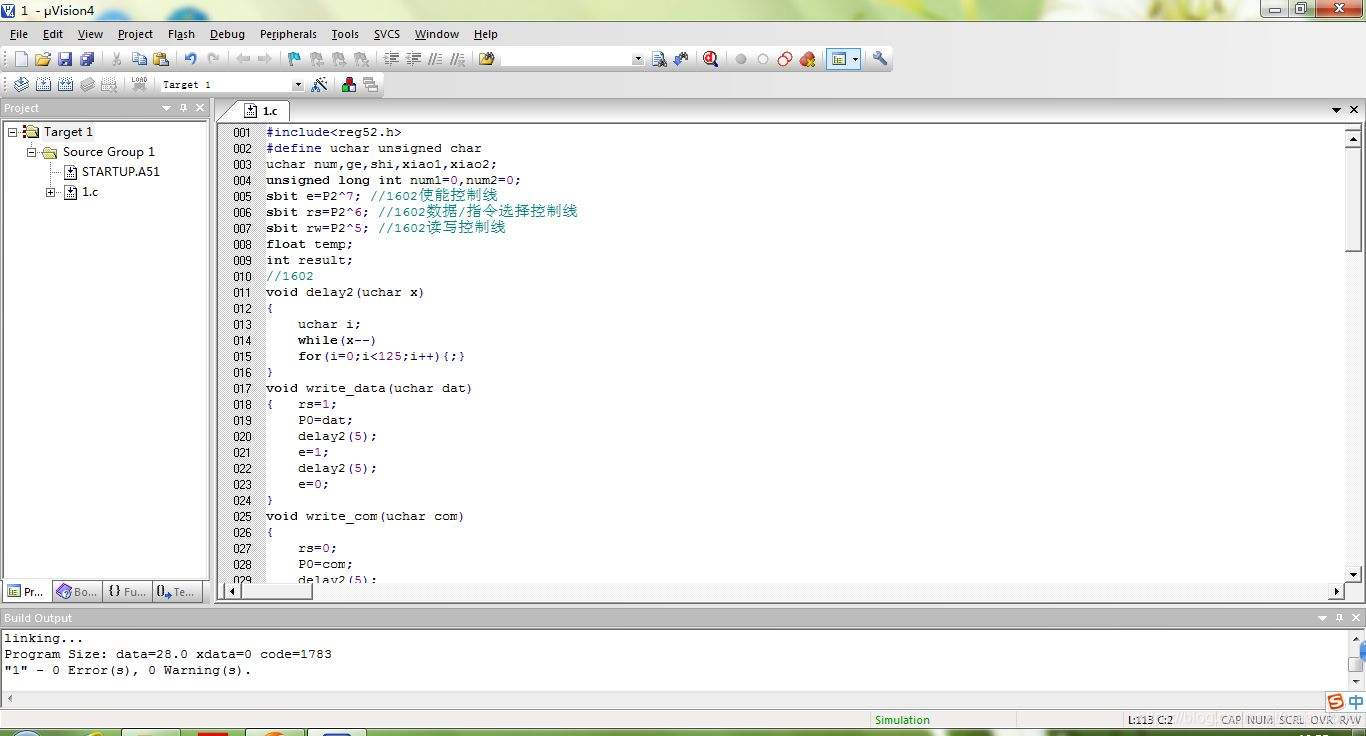Open the SVCS menu
The width and height of the screenshot is (1366, 736).
pyautogui.click(x=386, y=34)
